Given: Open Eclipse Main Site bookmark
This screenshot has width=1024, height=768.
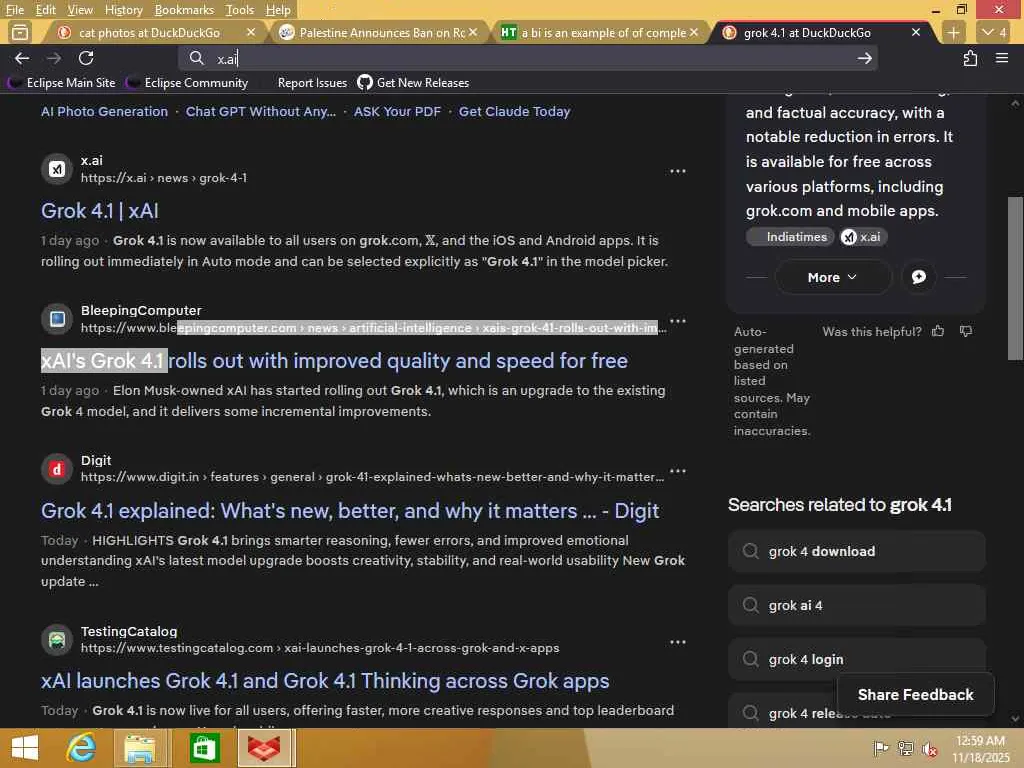Looking at the screenshot, I should pyautogui.click(x=63, y=83).
